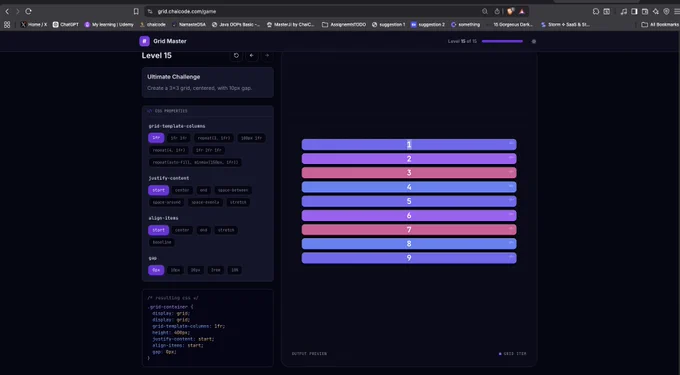Open AssignmentsTODO bookmark folder

tap(344, 25)
